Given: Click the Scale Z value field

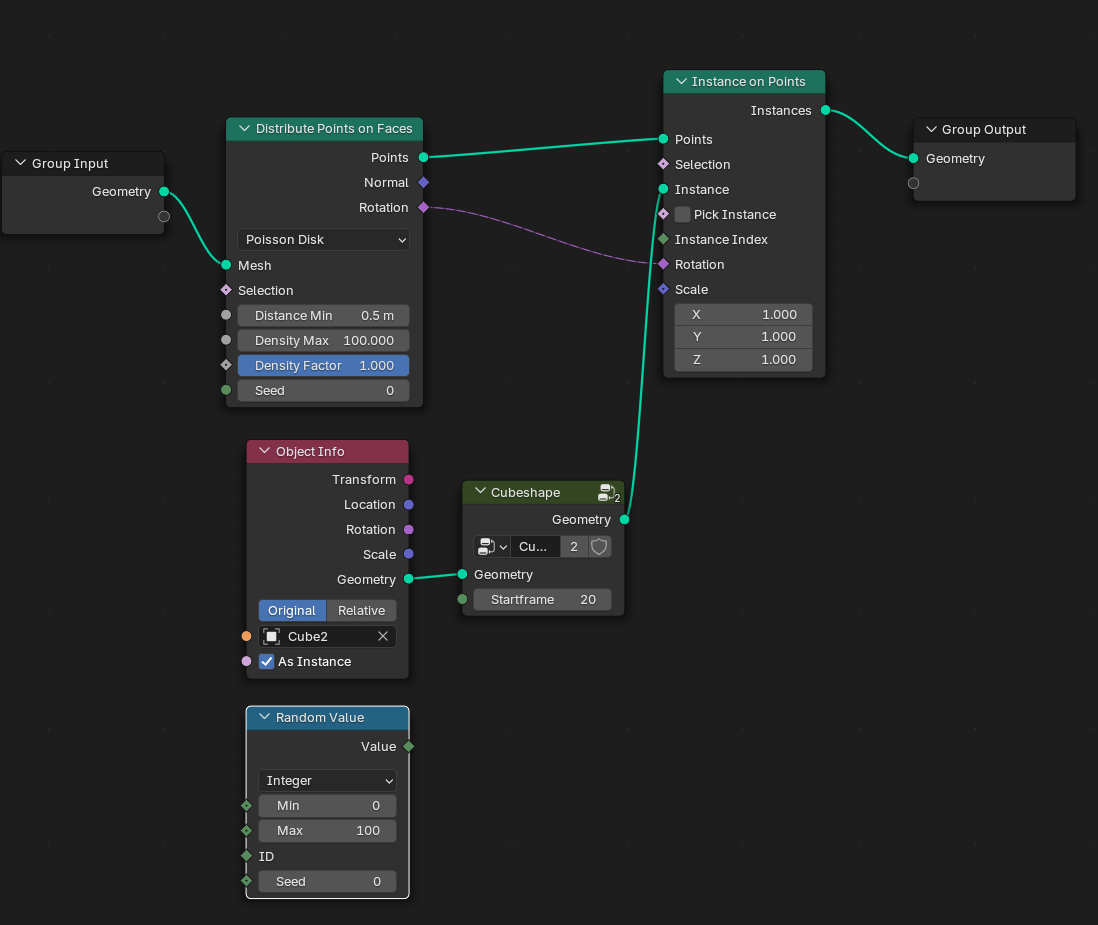Looking at the screenshot, I should click(744, 359).
